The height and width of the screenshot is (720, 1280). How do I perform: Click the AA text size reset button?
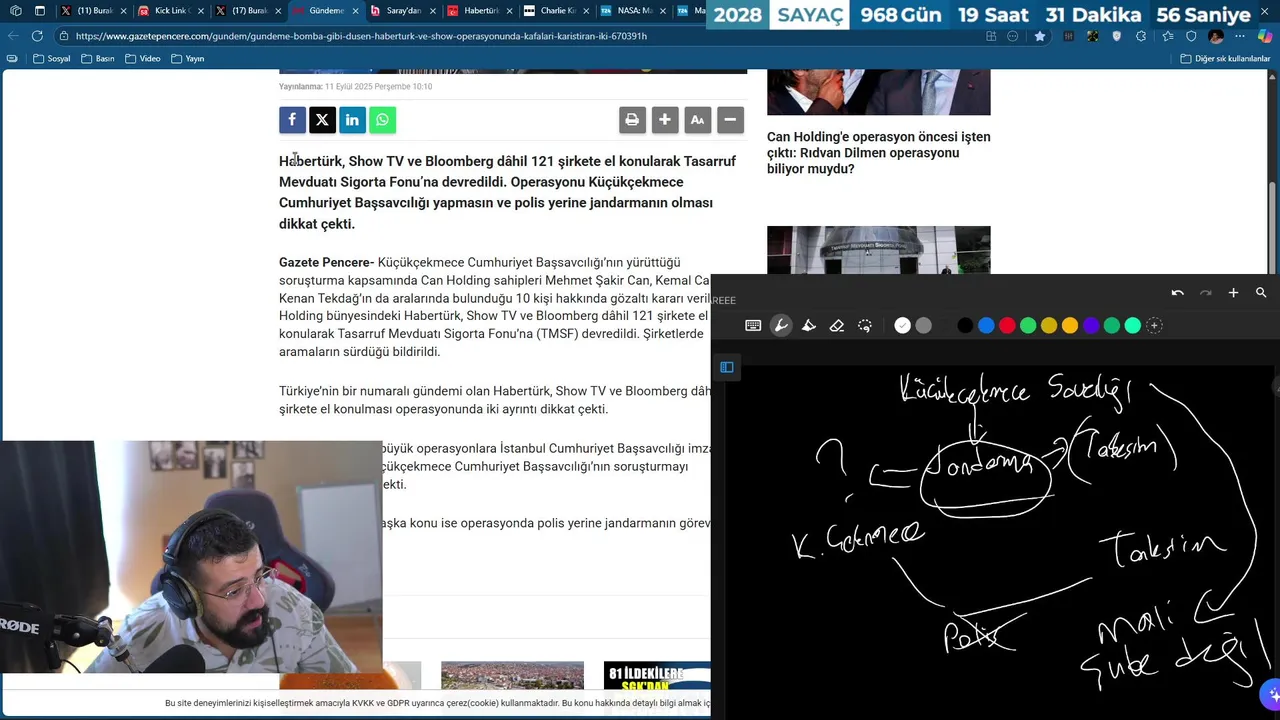[x=698, y=120]
